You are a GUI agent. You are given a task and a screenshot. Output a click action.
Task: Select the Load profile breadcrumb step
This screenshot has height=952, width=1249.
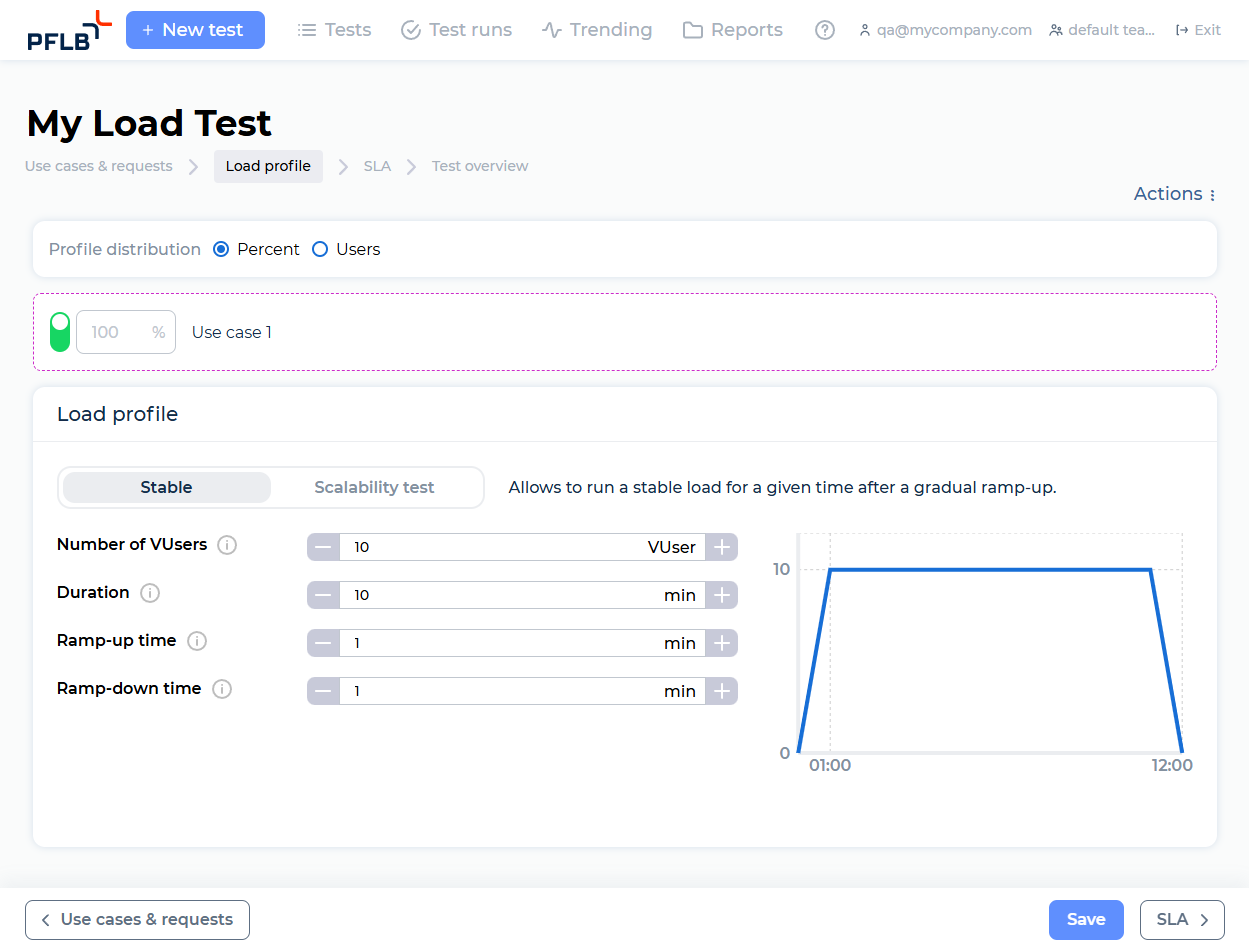(267, 166)
